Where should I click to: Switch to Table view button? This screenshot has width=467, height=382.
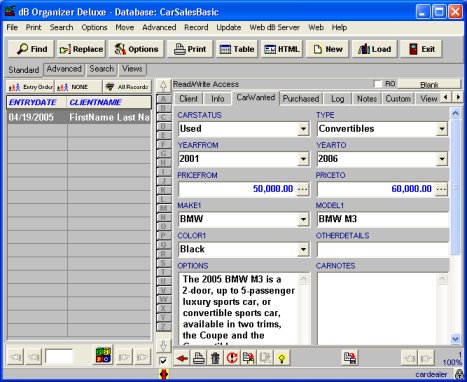(x=237, y=49)
